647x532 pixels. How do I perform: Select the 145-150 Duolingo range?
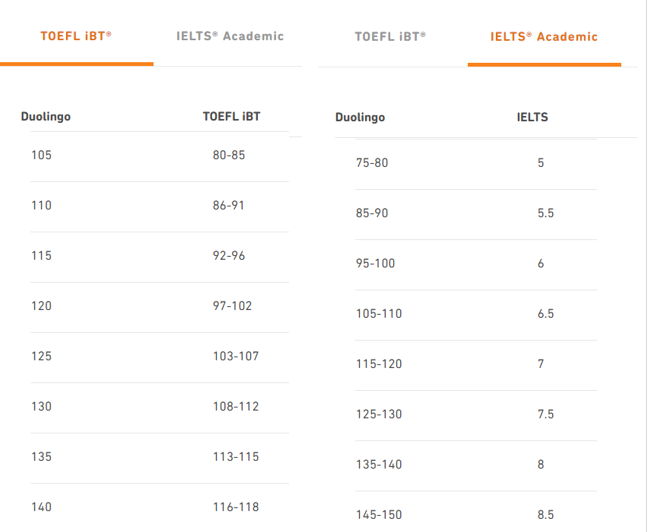coord(379,515)
